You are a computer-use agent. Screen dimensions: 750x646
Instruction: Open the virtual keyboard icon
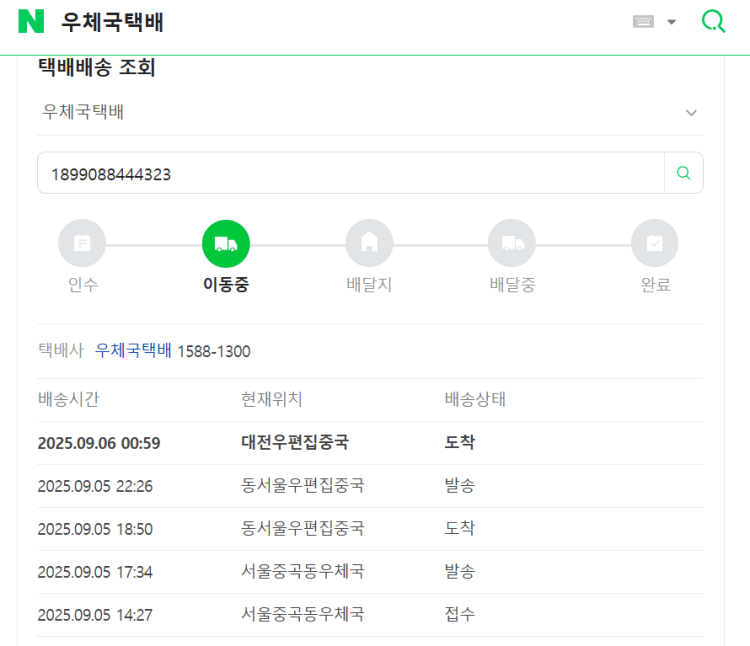coord(643,22)
